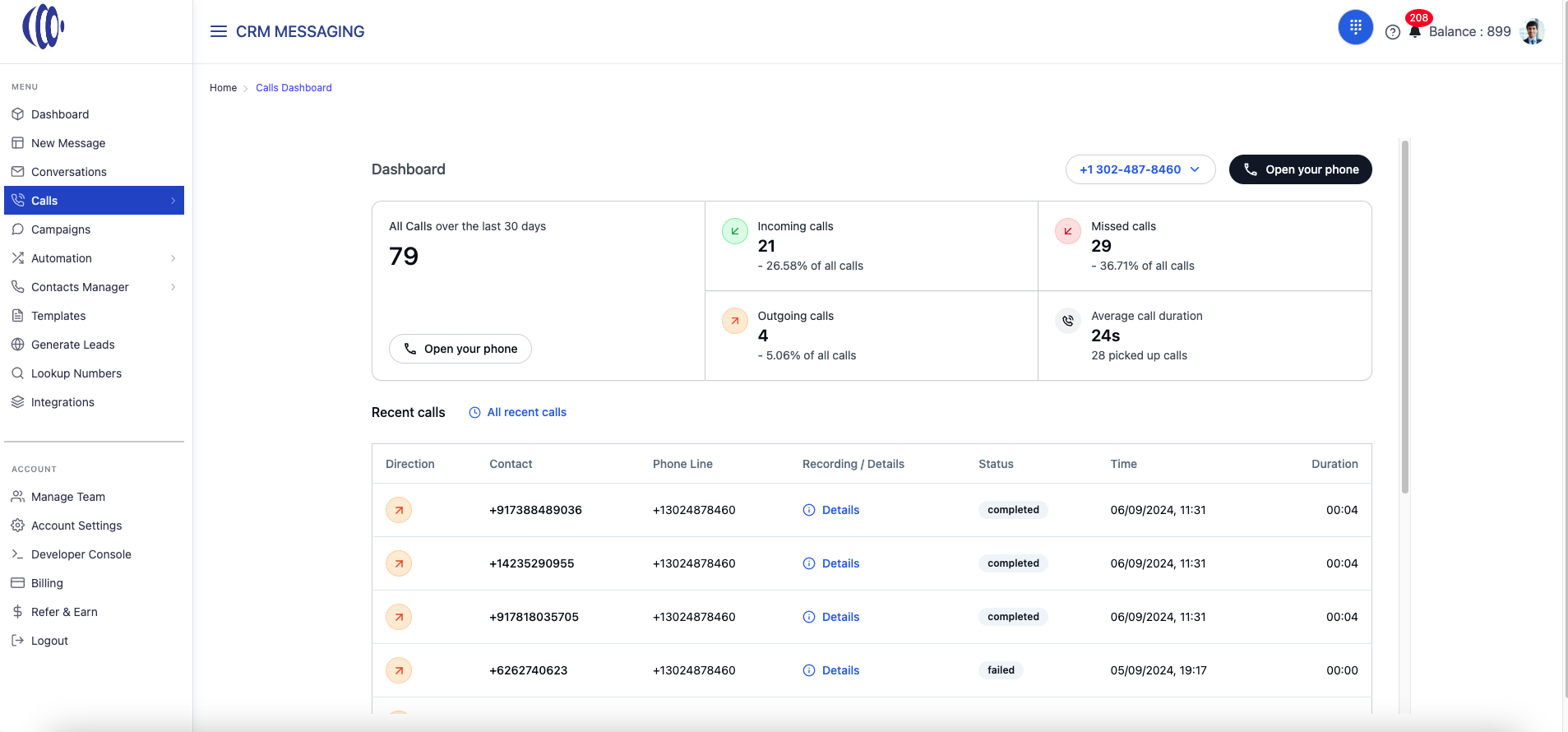The height and width of the screenshot is (732, 1568).
Task: Click the Refer & Earn dollar icon
Action: (18, 612)
